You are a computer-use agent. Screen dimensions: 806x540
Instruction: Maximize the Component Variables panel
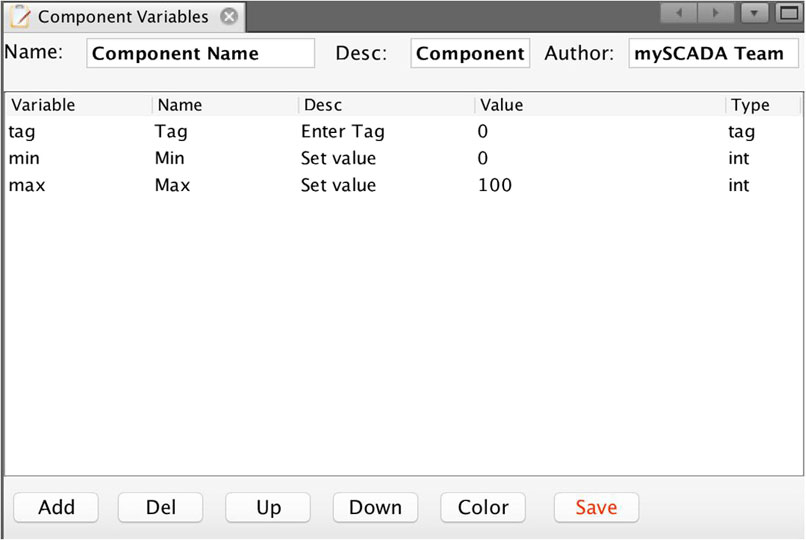tap(789, 13)
